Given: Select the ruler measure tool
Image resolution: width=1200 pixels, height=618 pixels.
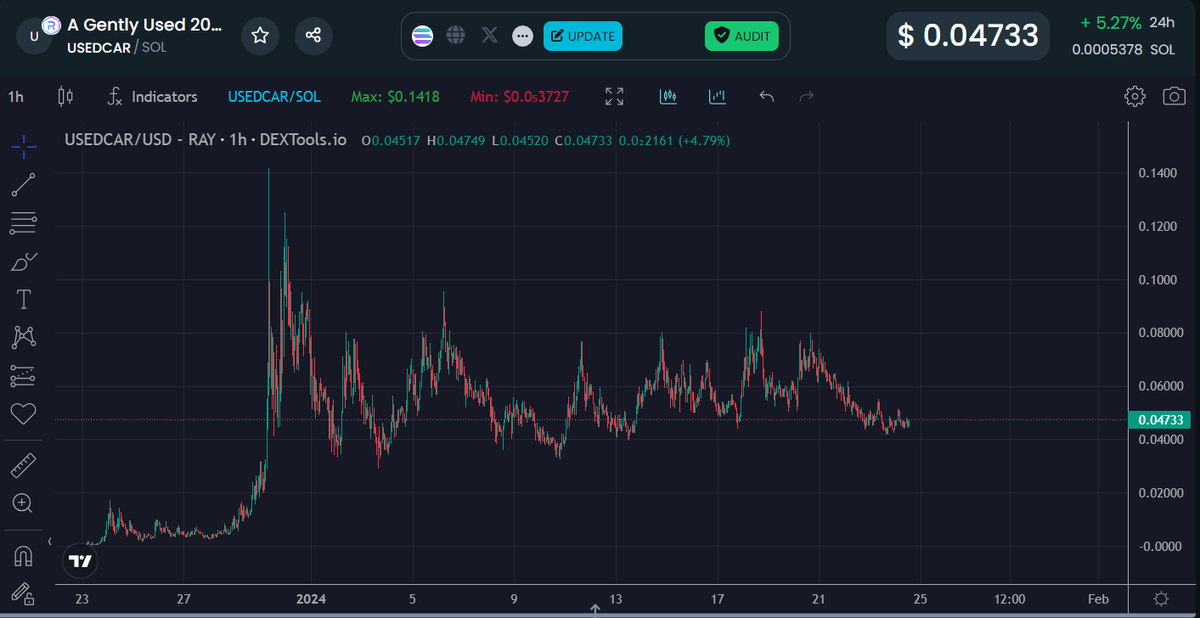Looking at the screenshot, I should (x=24, y=466).
